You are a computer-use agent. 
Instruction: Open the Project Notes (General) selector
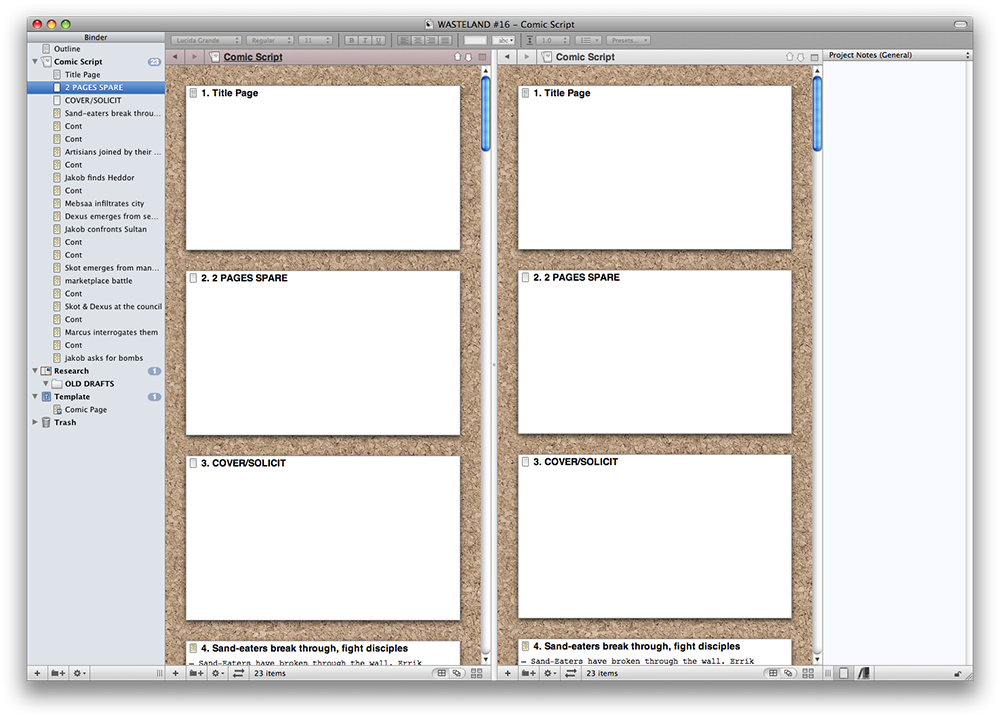pyautogui.click(x=896, y=55)
